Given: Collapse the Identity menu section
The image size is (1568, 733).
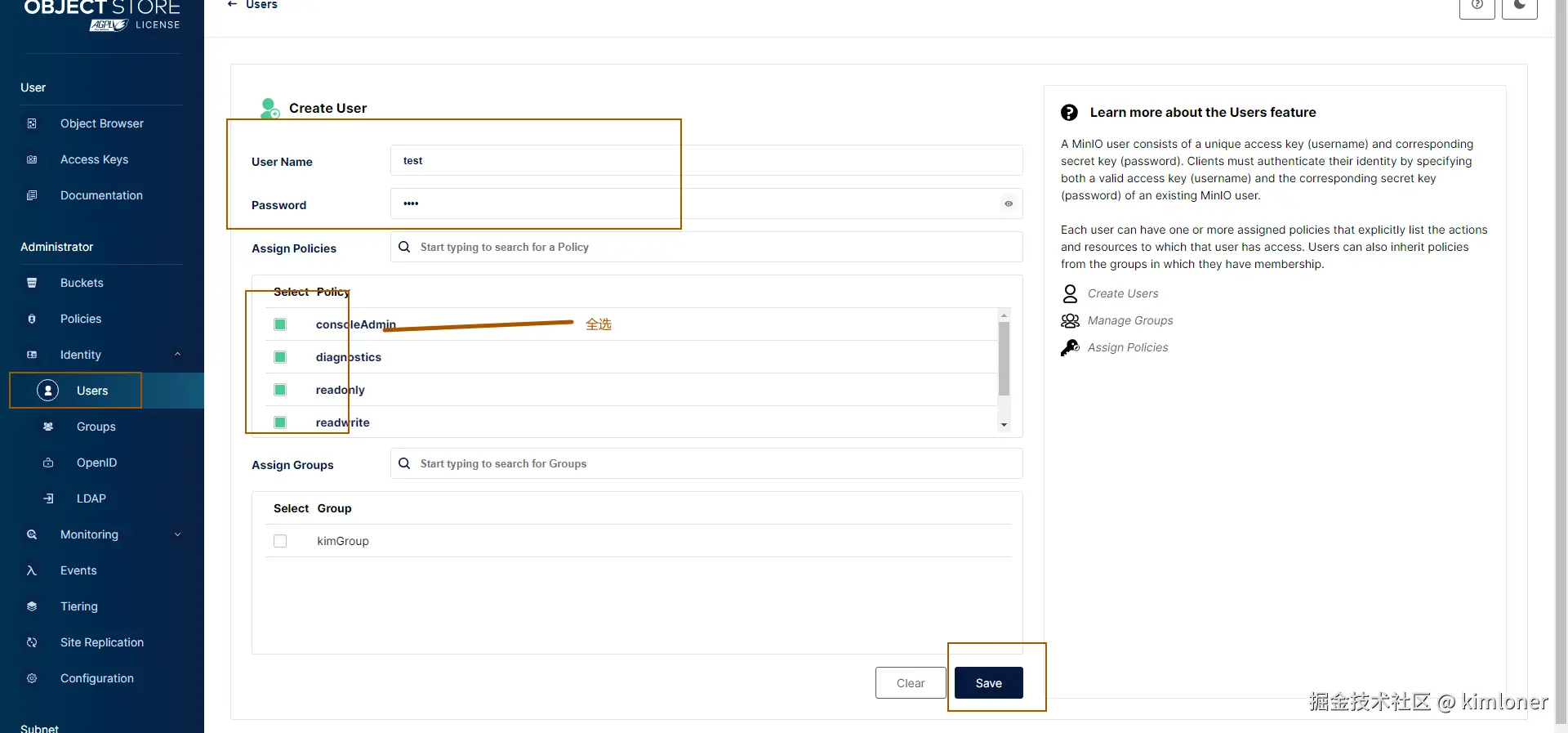Looking at the screenshot, I should pyautogui.click(x=177, y=355).
